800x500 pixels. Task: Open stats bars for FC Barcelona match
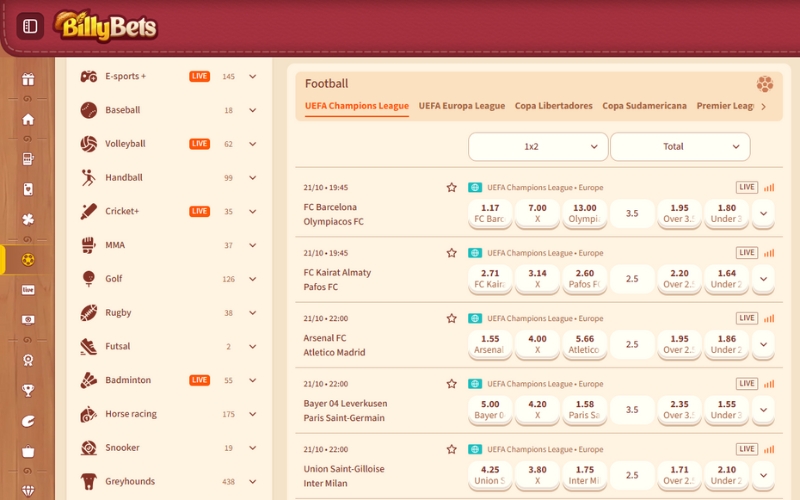tap(769, 187)
